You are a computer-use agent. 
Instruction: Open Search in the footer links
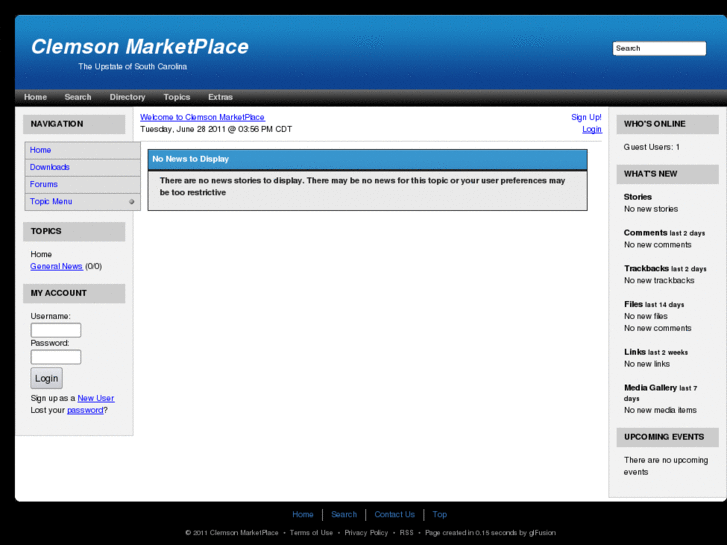pos(344,514)
